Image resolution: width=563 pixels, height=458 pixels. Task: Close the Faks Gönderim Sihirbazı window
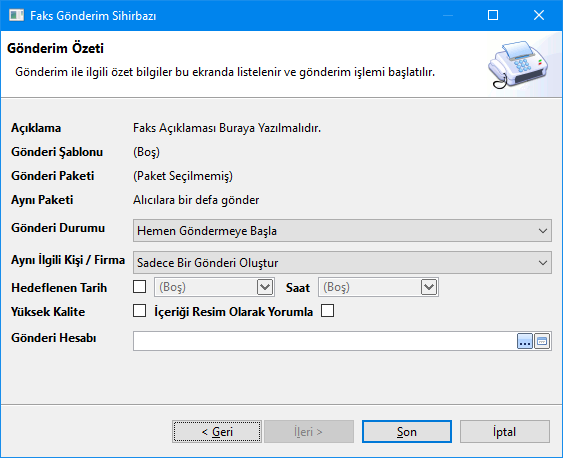coord(539,15)
